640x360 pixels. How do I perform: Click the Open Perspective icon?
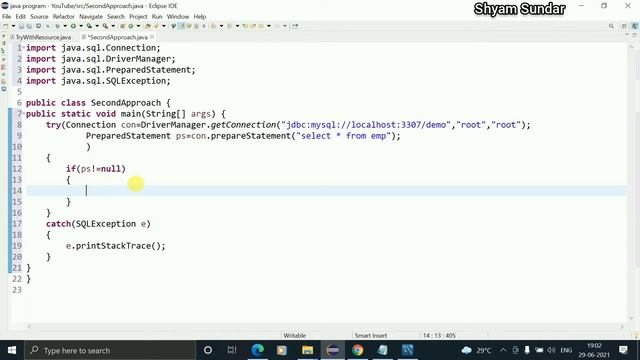[624, 26]
